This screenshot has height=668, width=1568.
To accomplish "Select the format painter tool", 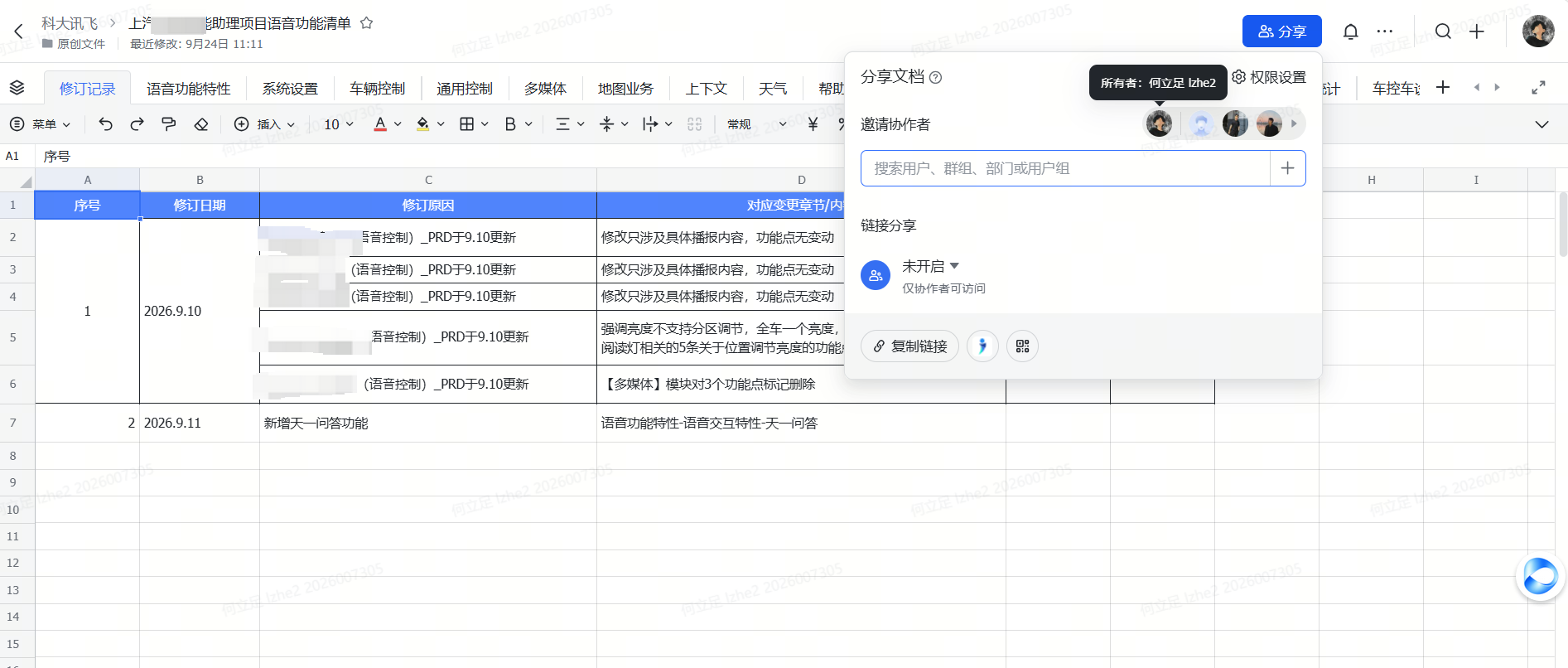I will pyautogui.click(x=169, y=124).
